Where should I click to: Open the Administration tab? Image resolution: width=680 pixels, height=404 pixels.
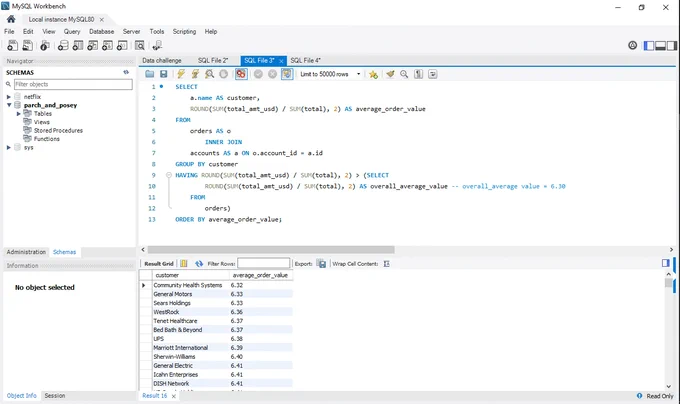[x=26, y=252]
